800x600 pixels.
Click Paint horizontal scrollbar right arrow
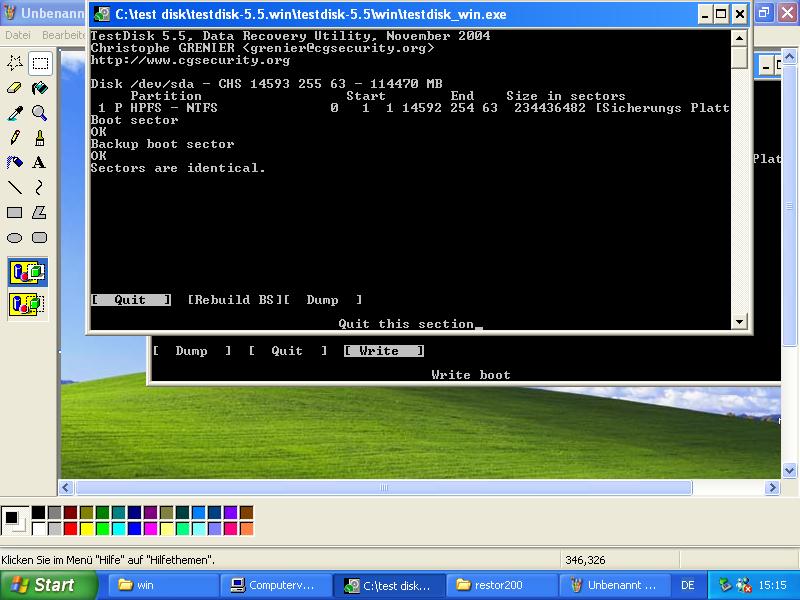coord(772,488)
